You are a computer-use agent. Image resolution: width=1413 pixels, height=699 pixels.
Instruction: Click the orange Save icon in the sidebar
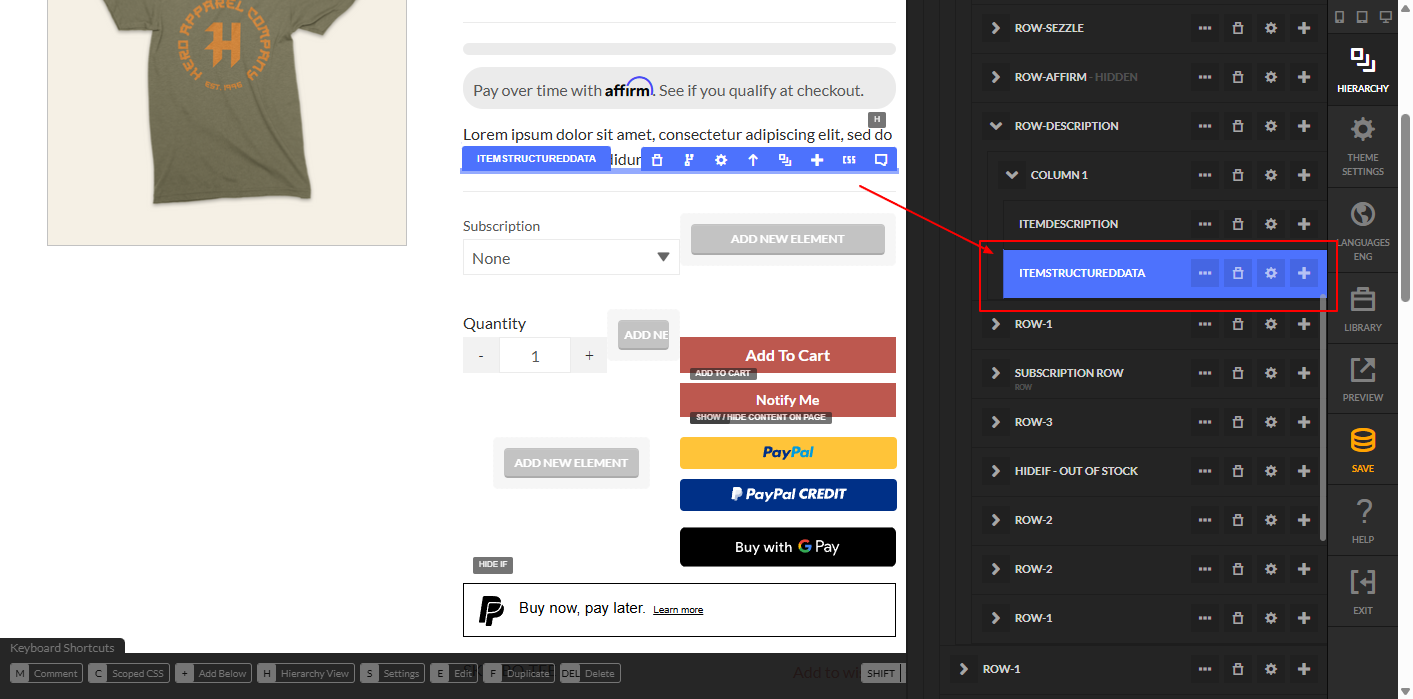coord(1362,450)
